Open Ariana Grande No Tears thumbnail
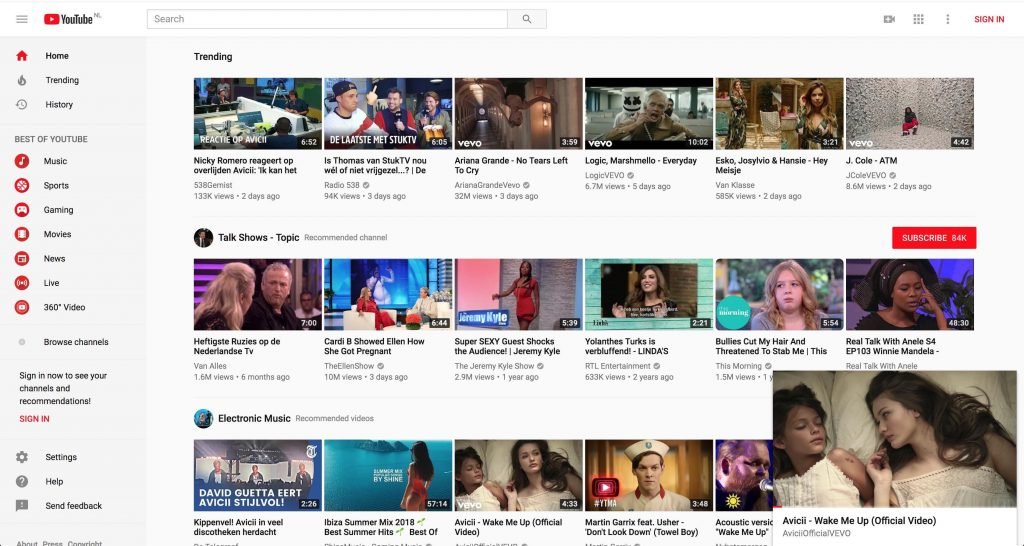1024x546 pixels. click(519, 114)
